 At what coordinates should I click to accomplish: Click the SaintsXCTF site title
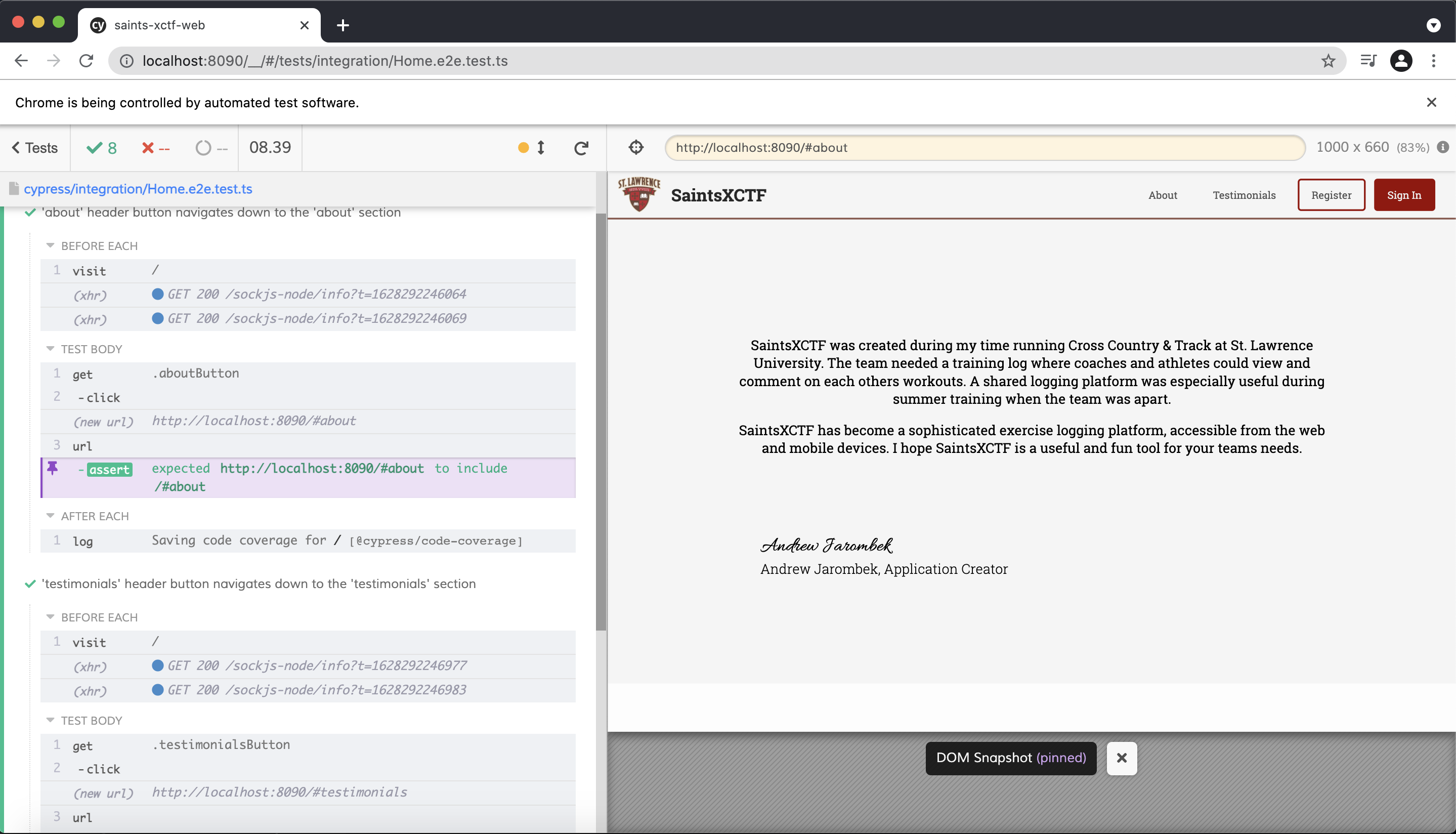(x=718, y=195)
